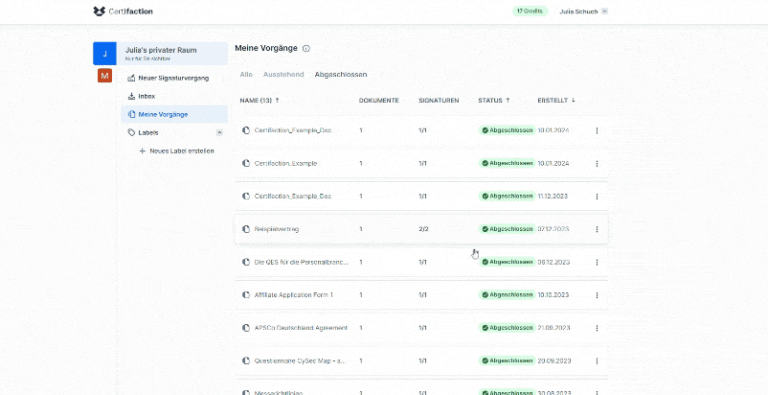This screenshot has height=395, width=768.
Task: Sort the list by the ERSTELLT column
Action: (x=556, y=100)
